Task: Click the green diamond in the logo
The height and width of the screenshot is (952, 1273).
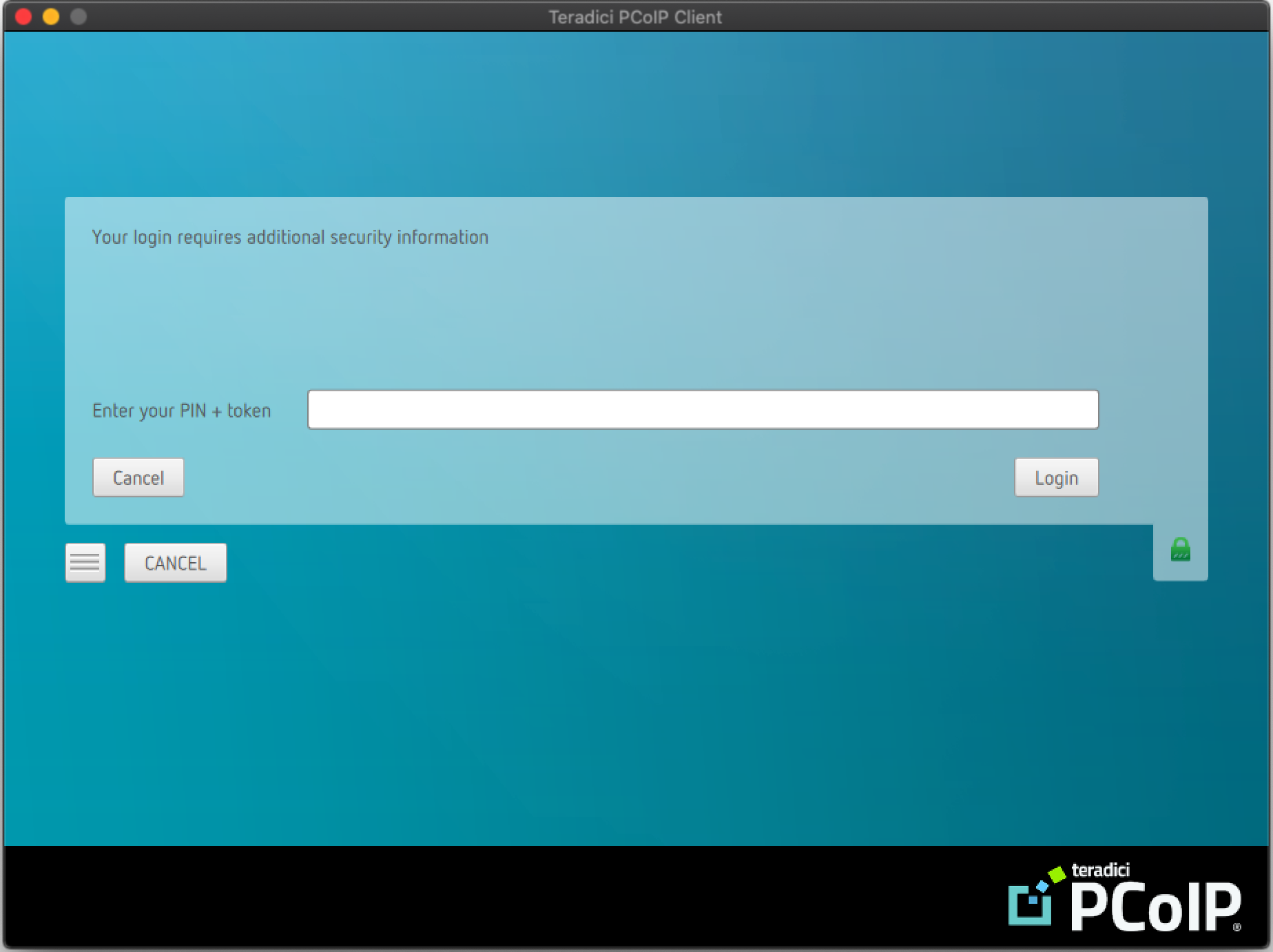Action: [1057, 874]
